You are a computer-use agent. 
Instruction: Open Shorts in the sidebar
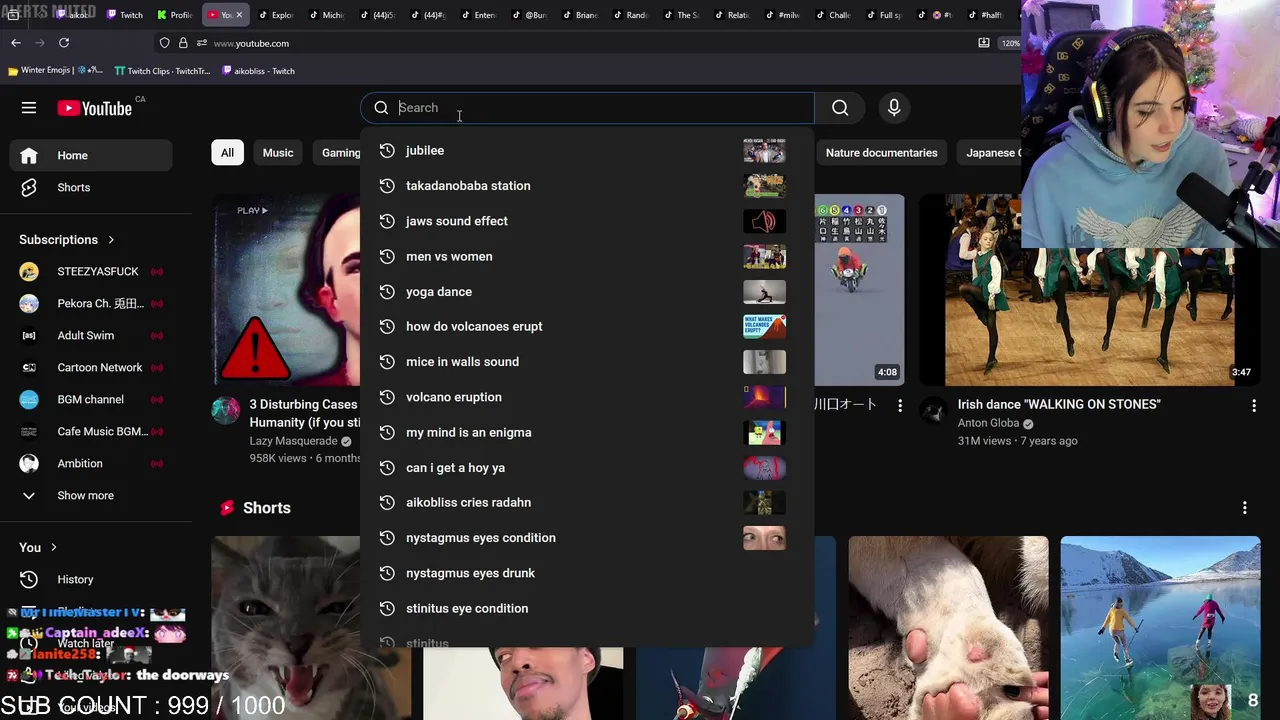point(91,187)
